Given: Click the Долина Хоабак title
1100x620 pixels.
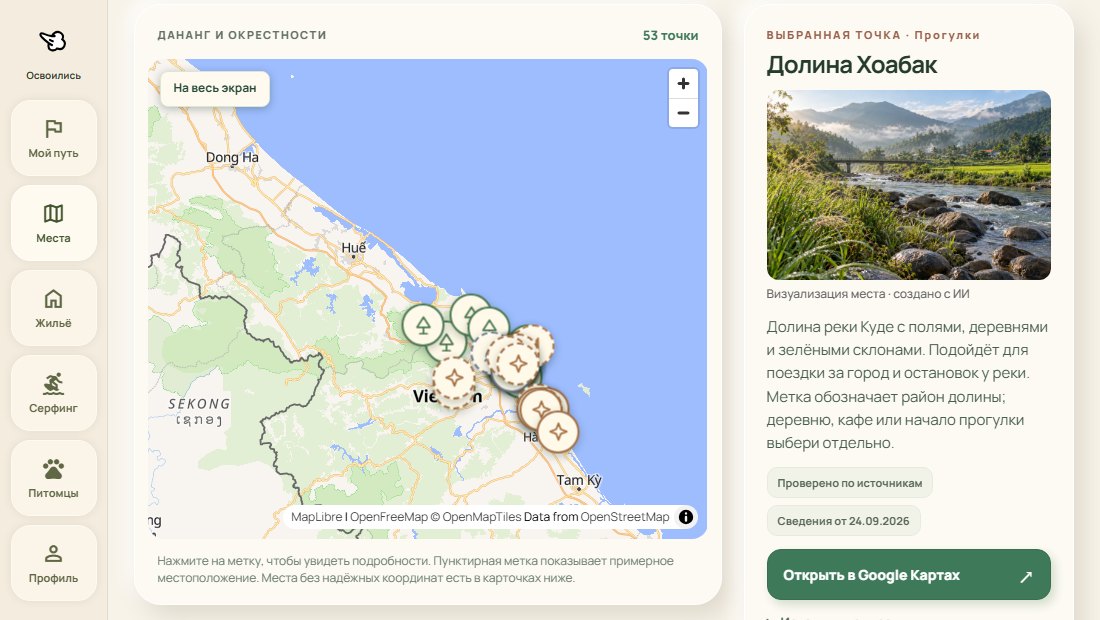Looking at the screenshot, I should coord(852,65).
